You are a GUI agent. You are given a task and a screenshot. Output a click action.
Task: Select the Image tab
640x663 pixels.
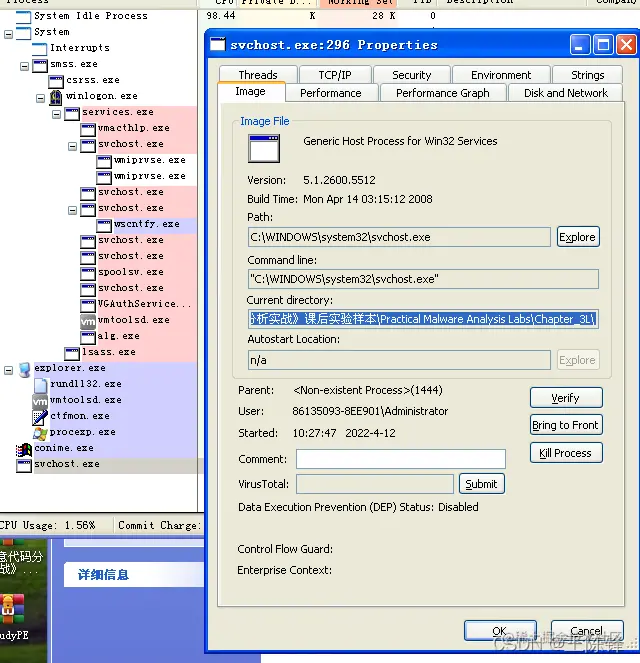pyautogui.click(x=251, y=91)
